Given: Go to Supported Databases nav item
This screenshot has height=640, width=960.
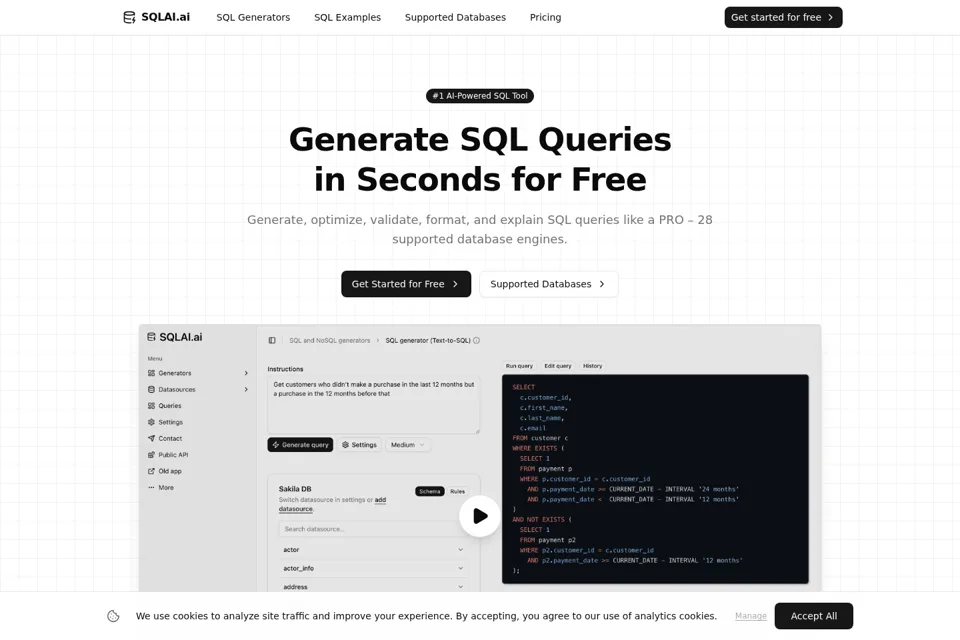Looking at the screenshot, I should pyautogui.click(x=455, y=17).
